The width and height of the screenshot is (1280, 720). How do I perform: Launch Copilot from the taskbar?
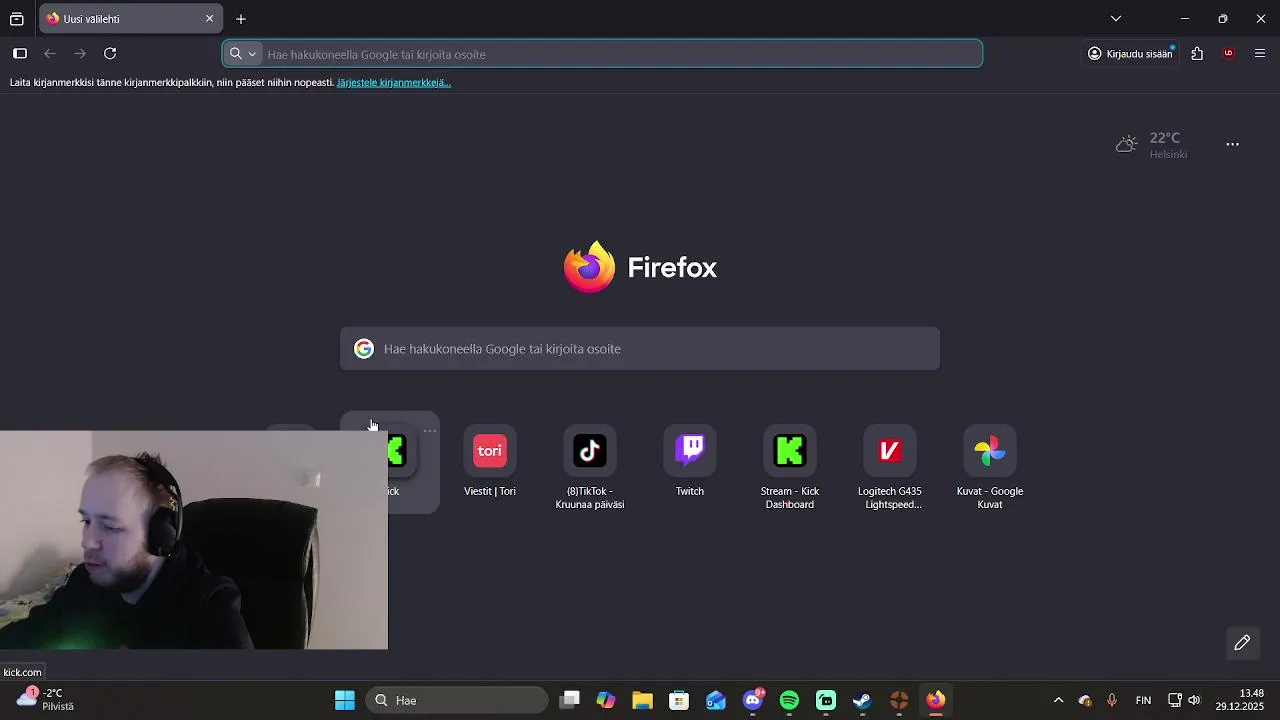pyautogui.click(x=606, y=700)
